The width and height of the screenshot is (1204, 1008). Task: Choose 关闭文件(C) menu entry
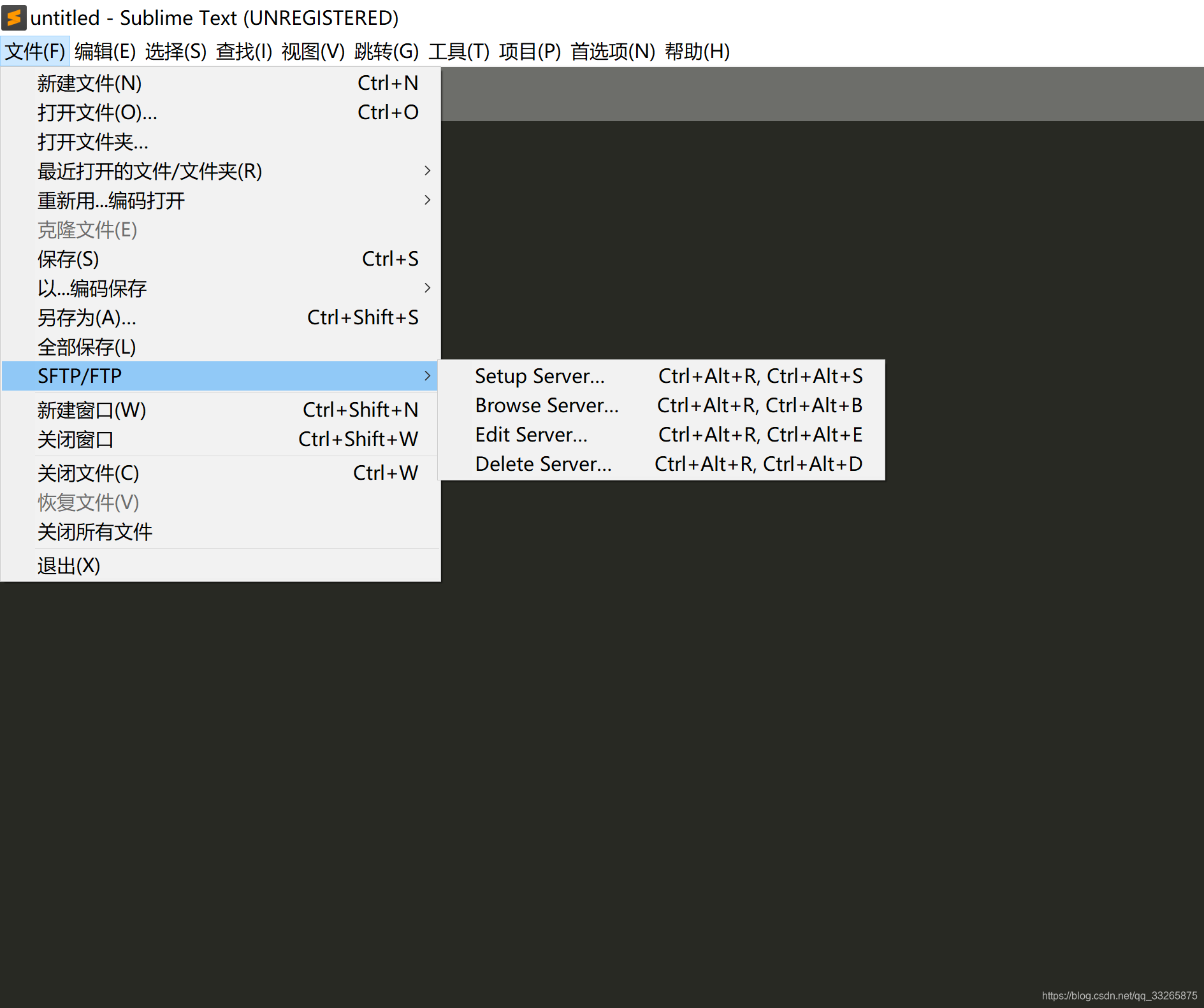221,473
